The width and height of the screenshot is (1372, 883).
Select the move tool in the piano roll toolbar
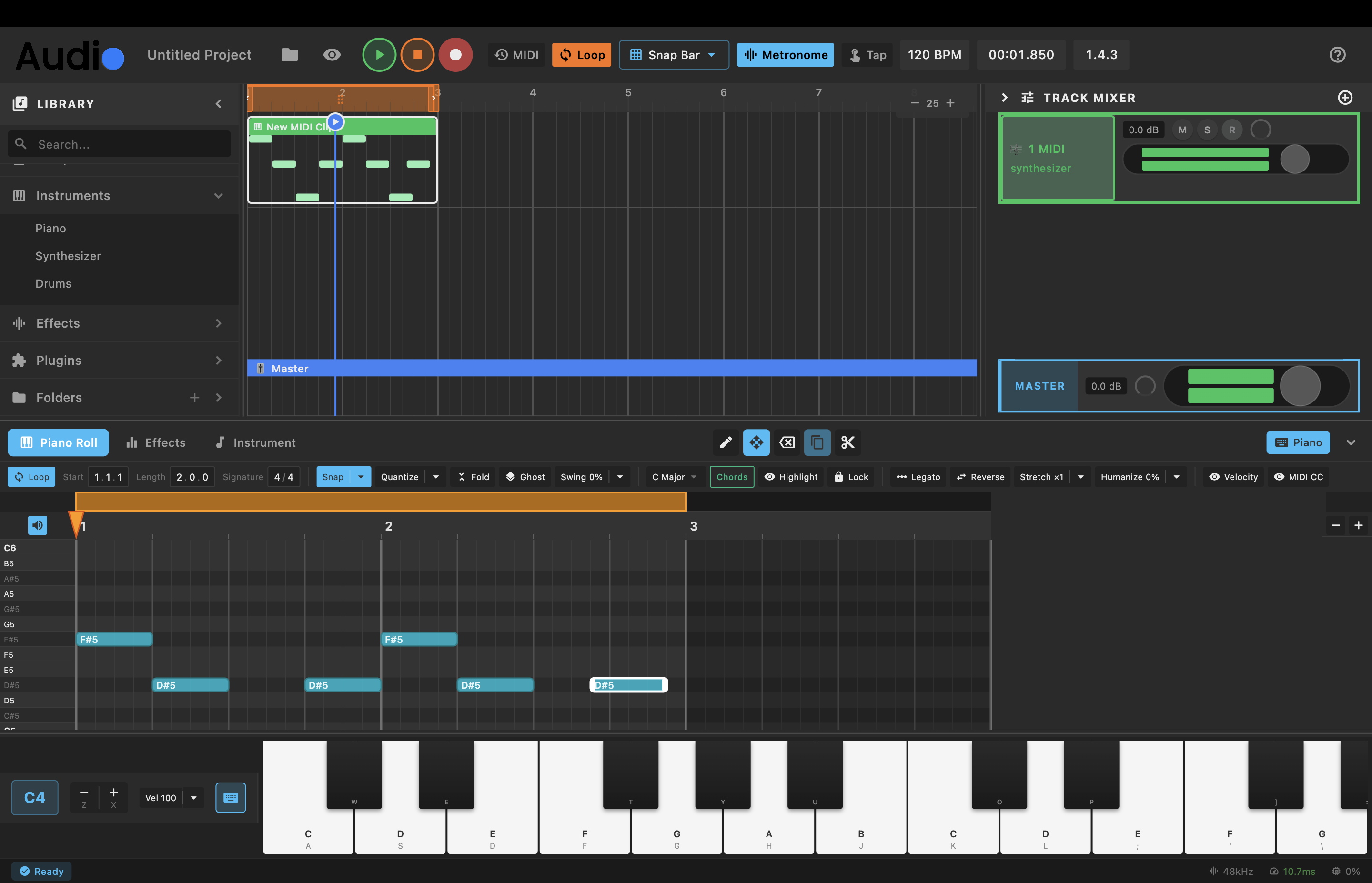pyautogui.click(x=756, y=442)
